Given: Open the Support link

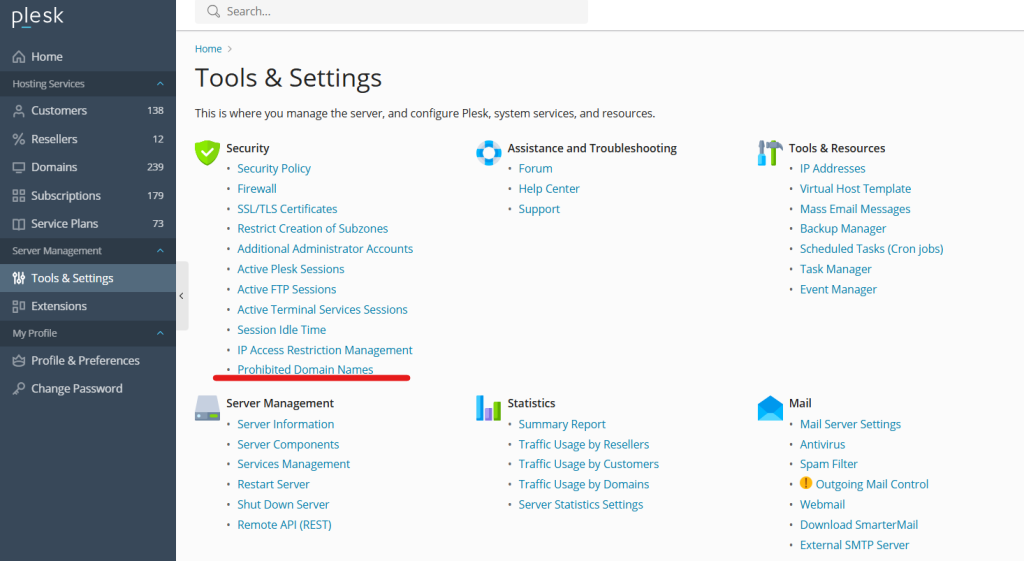Looking at the screenshot, I should point(539,209).
